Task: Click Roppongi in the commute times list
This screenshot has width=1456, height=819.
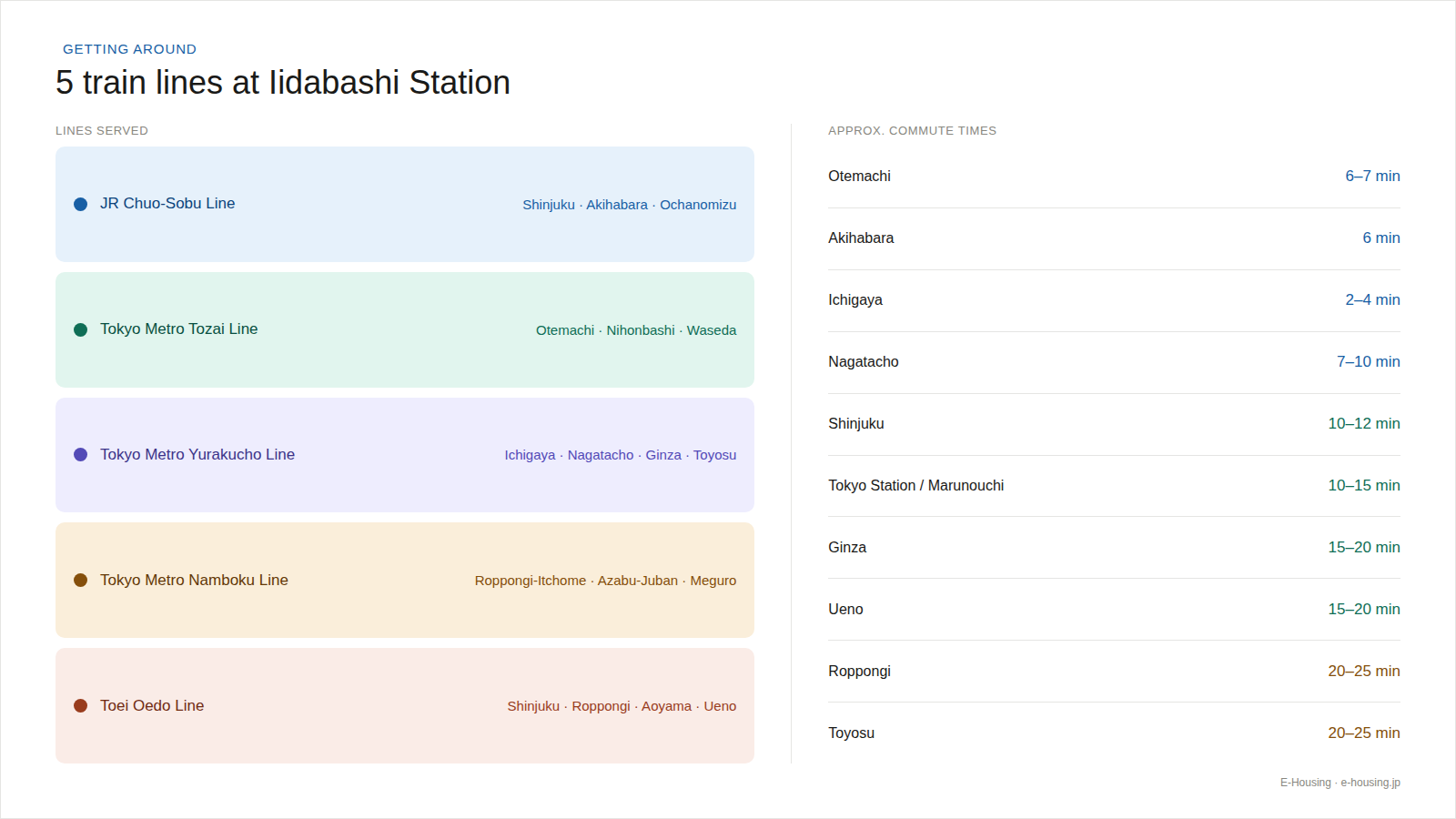Action: coord(859,672)
